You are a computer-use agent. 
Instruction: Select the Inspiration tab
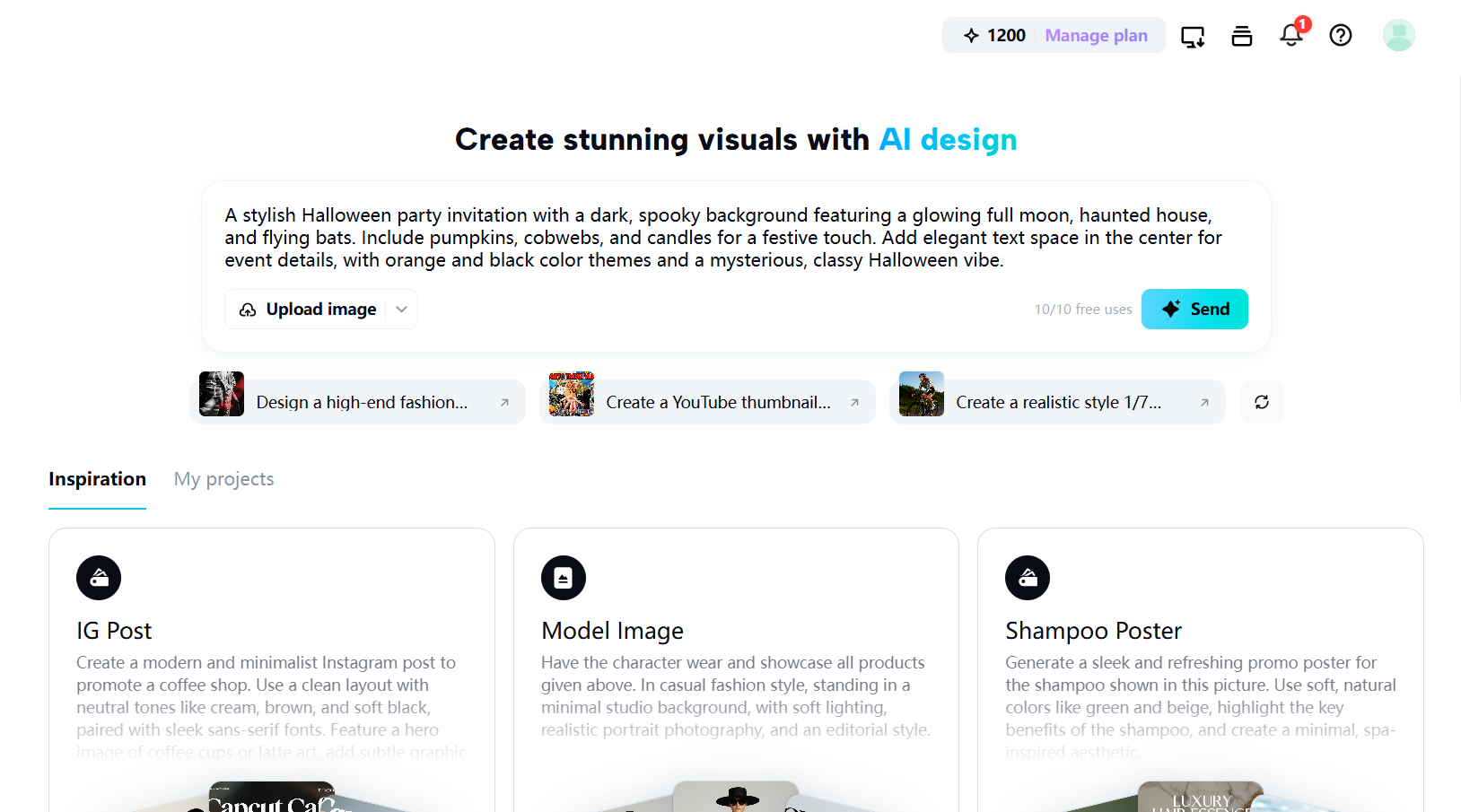pos(97,479)
